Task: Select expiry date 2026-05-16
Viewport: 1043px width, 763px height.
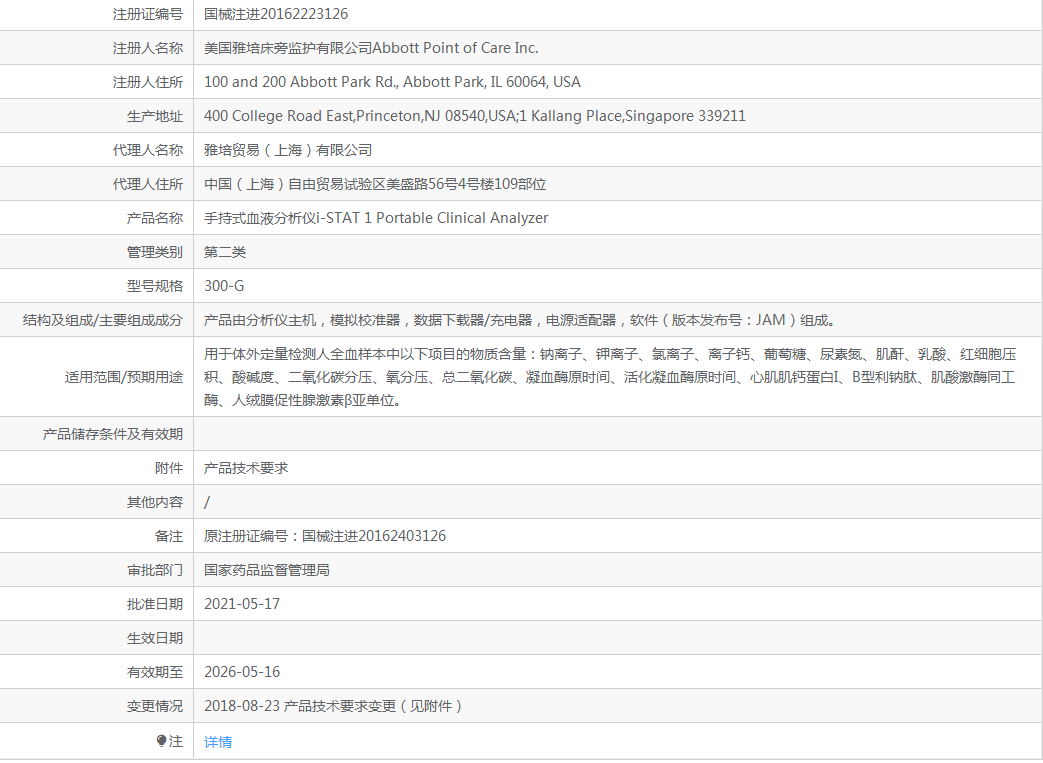Action: [241, 672]
